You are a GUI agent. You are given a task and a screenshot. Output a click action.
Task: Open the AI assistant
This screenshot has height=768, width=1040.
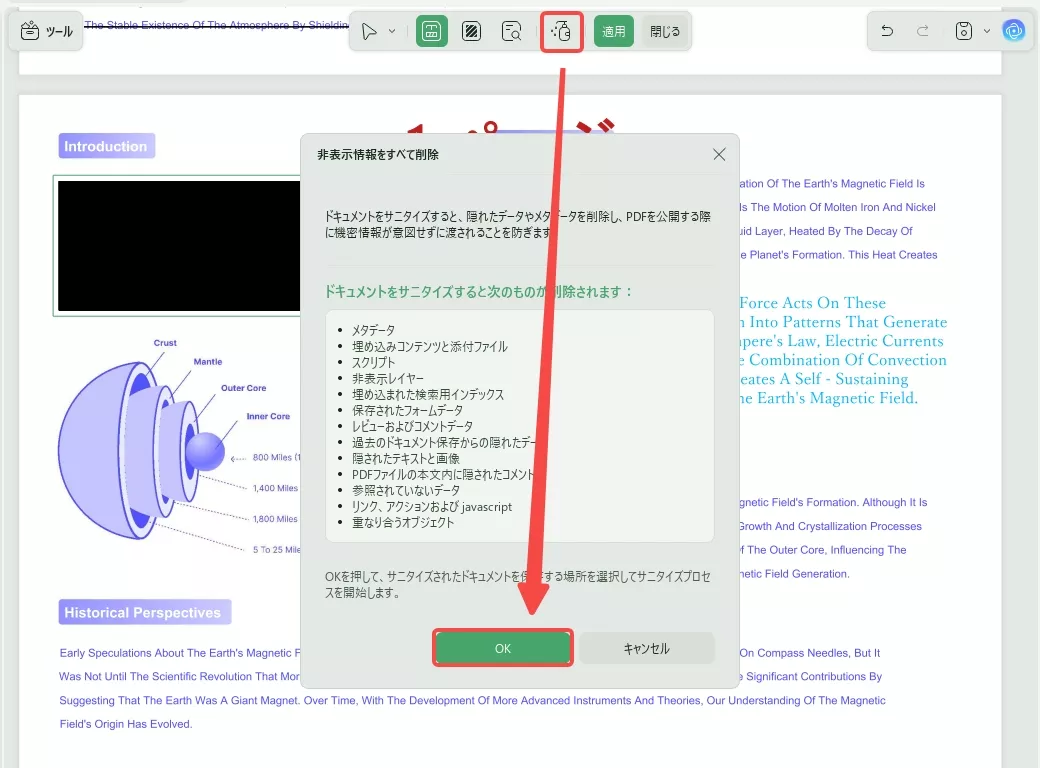(x=1014, y=31)
